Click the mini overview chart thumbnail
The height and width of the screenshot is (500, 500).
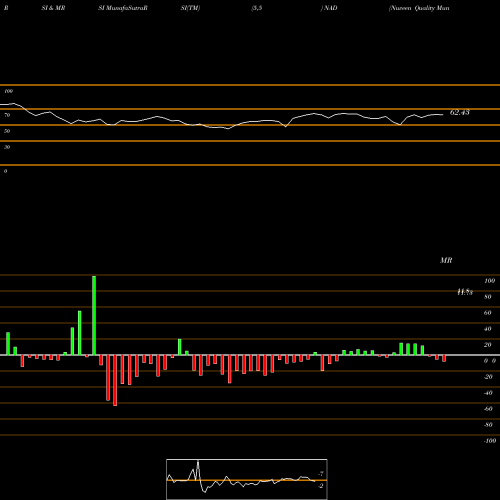[247, 479]
